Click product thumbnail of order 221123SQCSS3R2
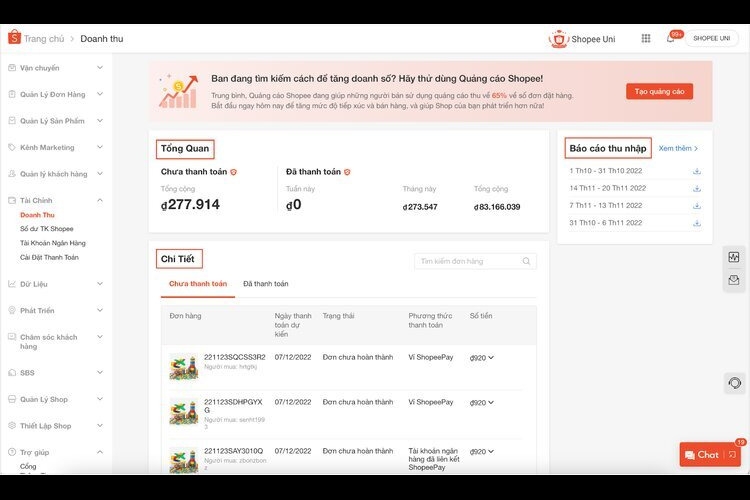The height and width of the screenshot is (500, 750). coord(184,367)
